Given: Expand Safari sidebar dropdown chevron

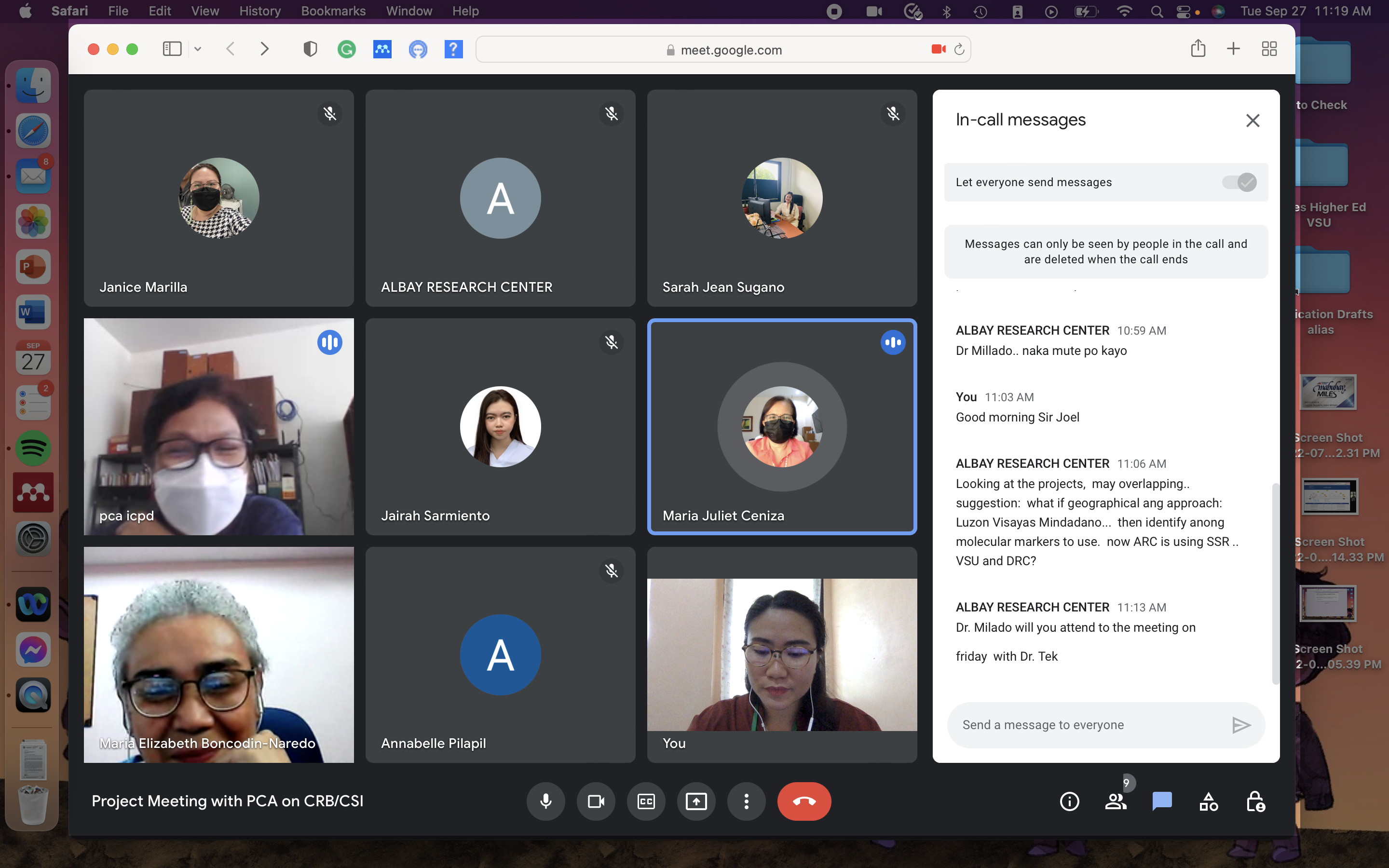Looking at the screenshot, I should [x=197, y=49].
